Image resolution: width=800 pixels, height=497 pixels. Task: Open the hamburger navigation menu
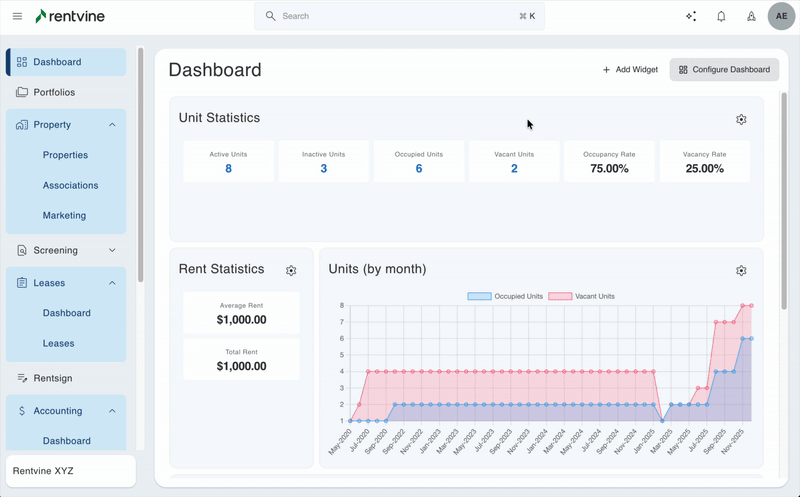[17, 16]
